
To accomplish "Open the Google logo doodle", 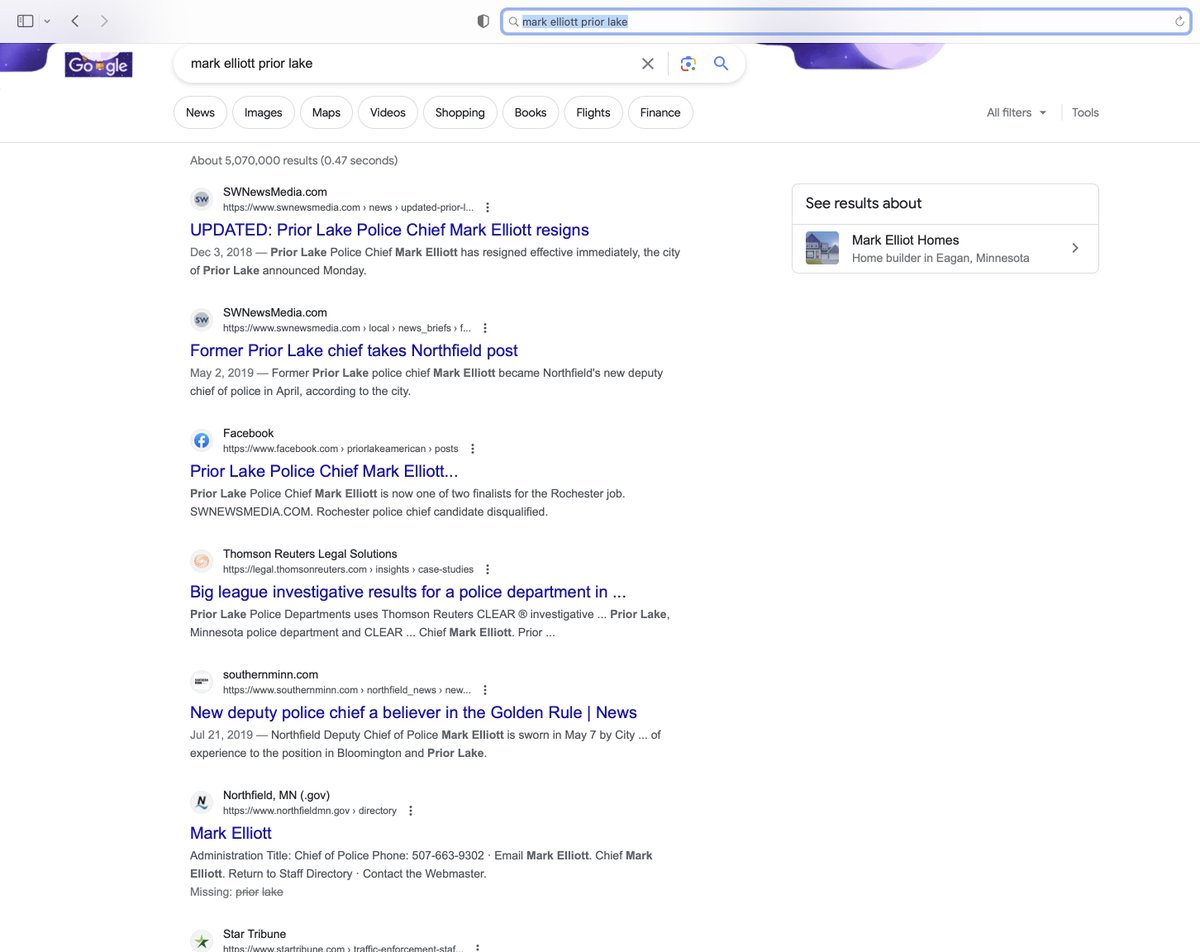I will pyautogui.click(x=98, y=64).
